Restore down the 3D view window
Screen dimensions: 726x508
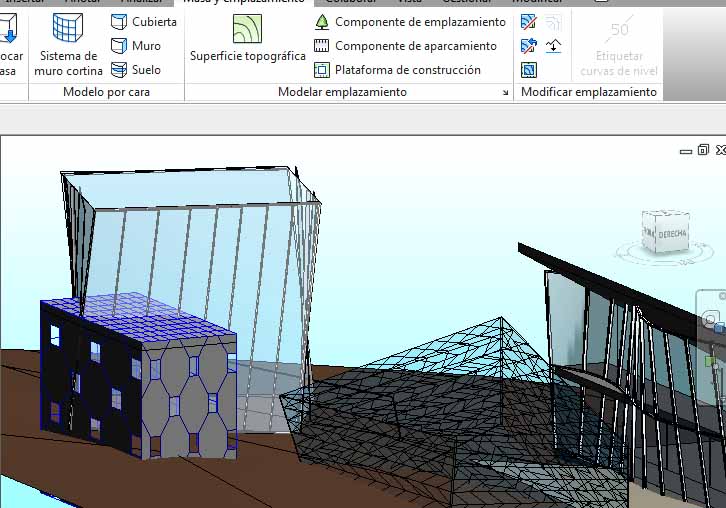click(x=703, y=150)
